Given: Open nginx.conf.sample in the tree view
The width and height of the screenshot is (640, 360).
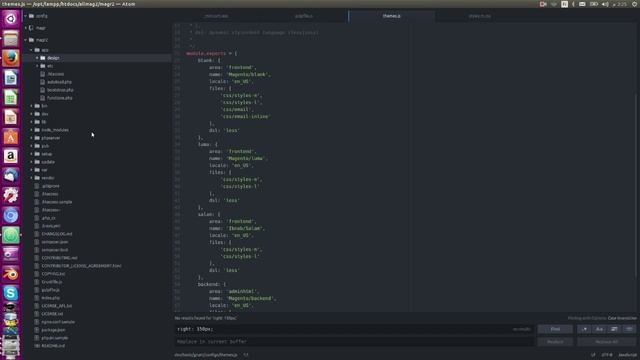Looking at the screenshot, I should click(x=58, y=322).
